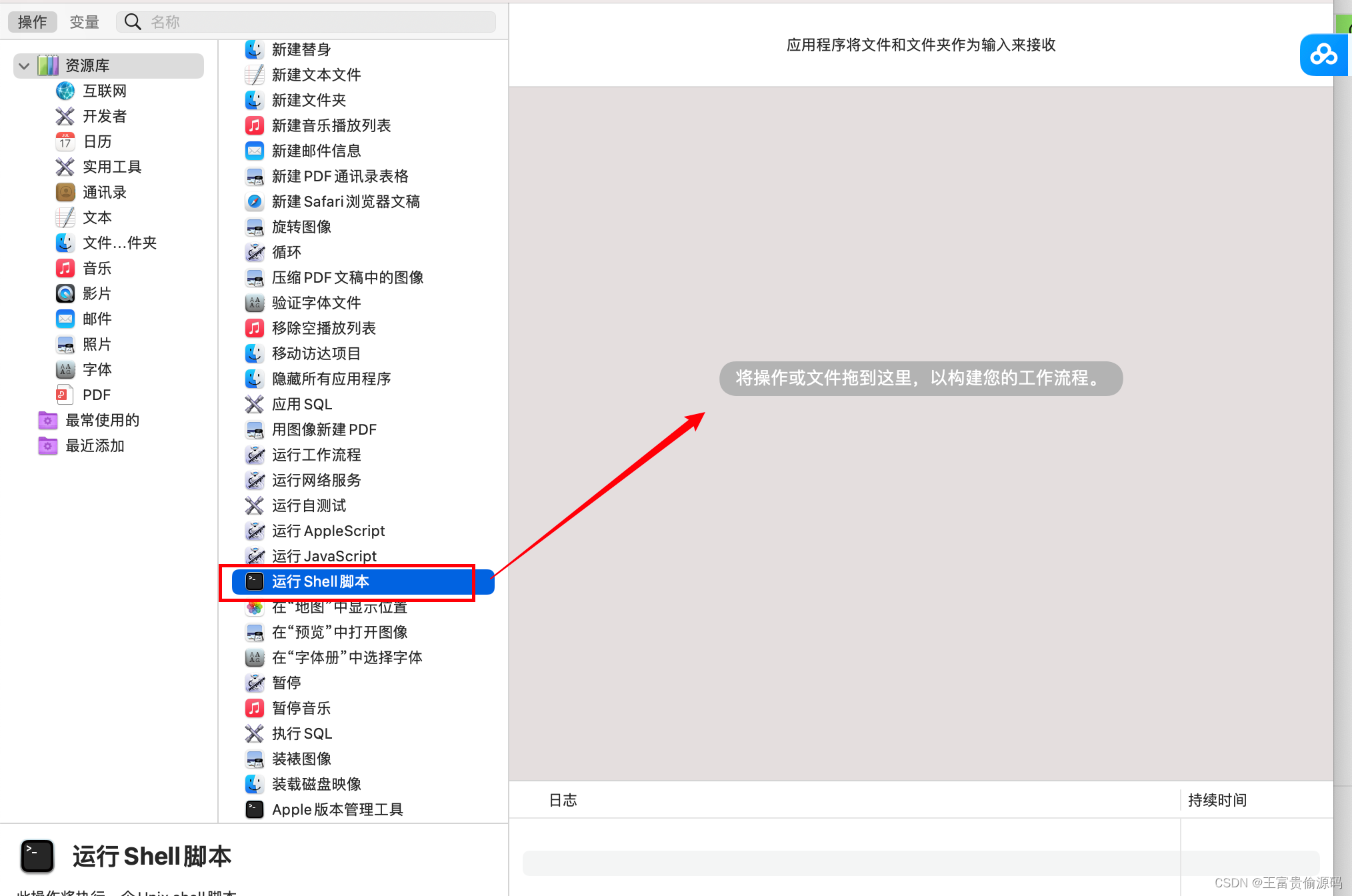
Task: Select the 应用 SQL action icon
Action: pos(255,404)
